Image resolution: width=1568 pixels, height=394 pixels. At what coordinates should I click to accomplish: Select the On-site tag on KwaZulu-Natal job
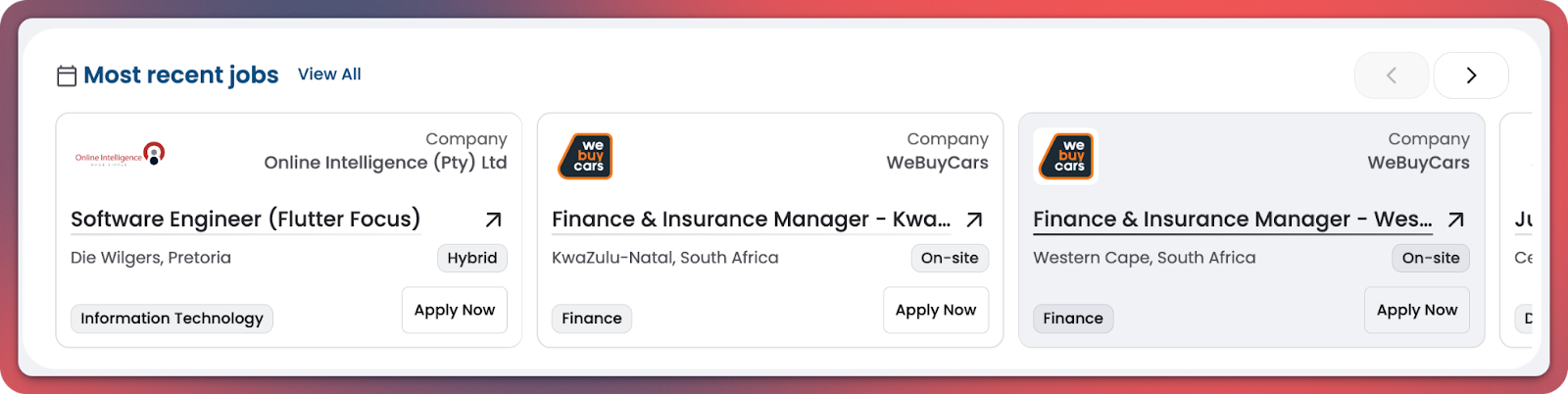tap(950, 258)
